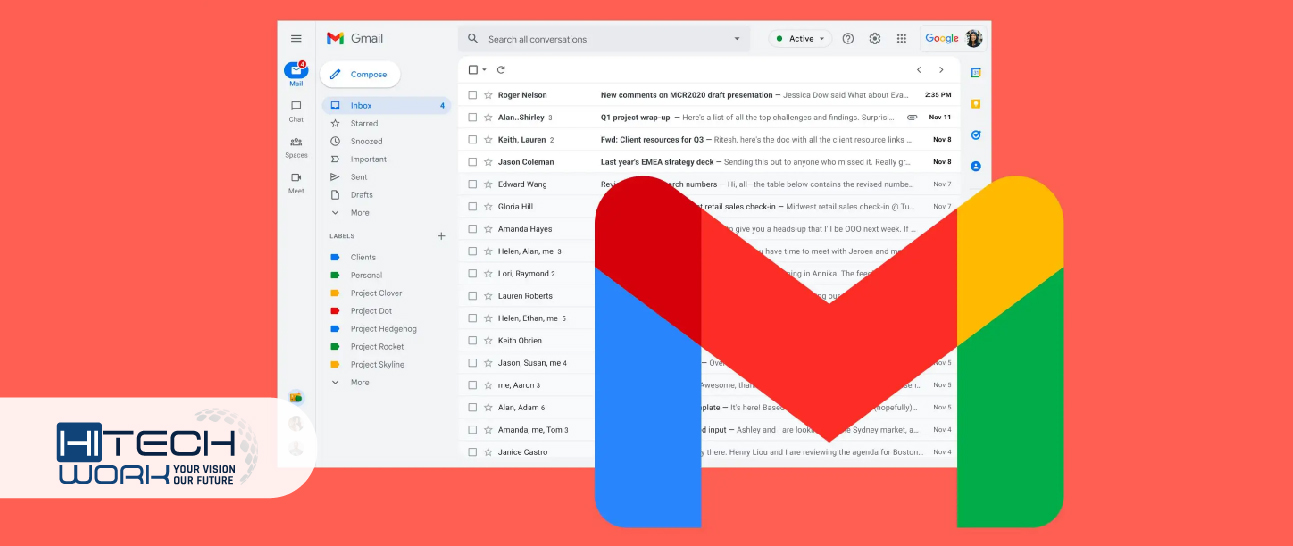1293x546 pixels.
Task: Check the Gloria Hill email checkbox
Action: click(473, 206)
